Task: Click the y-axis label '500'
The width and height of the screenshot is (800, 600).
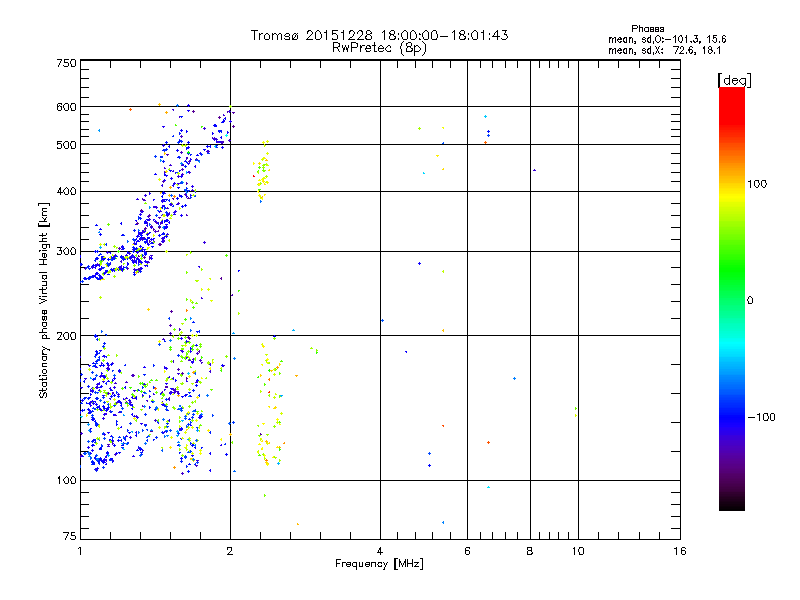Action: (66, 145)
